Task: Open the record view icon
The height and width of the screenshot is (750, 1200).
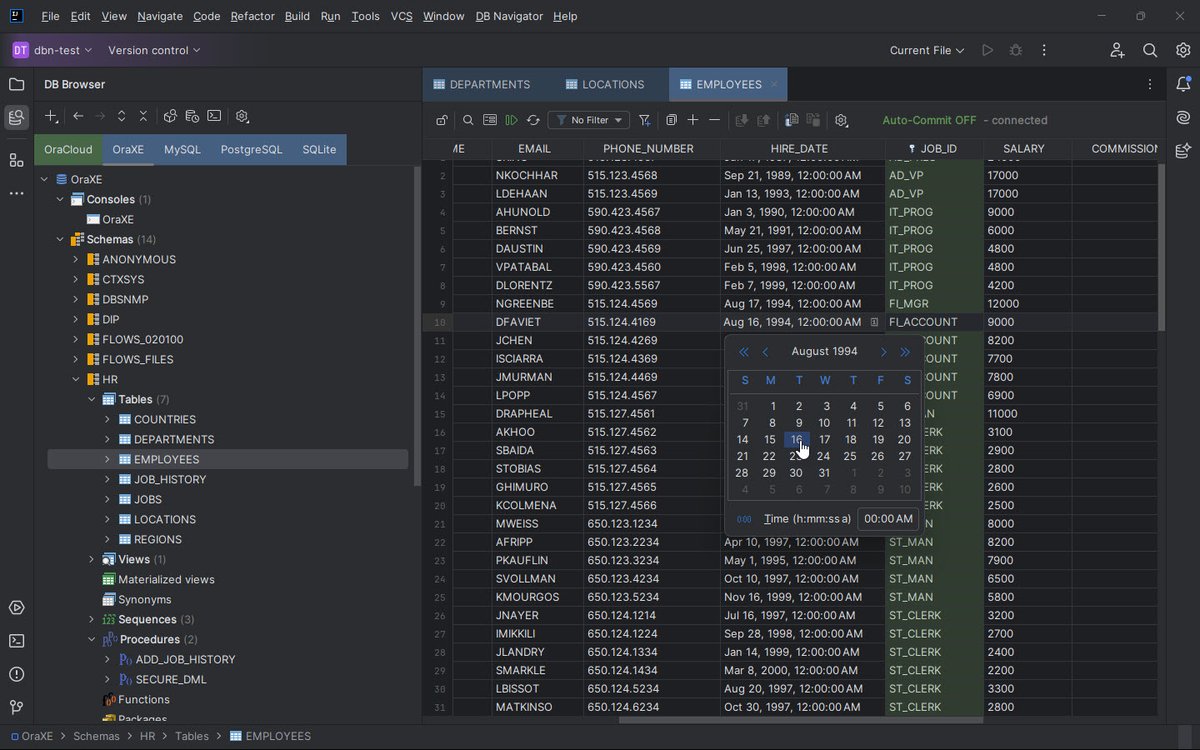Action: tap(490, 120)
